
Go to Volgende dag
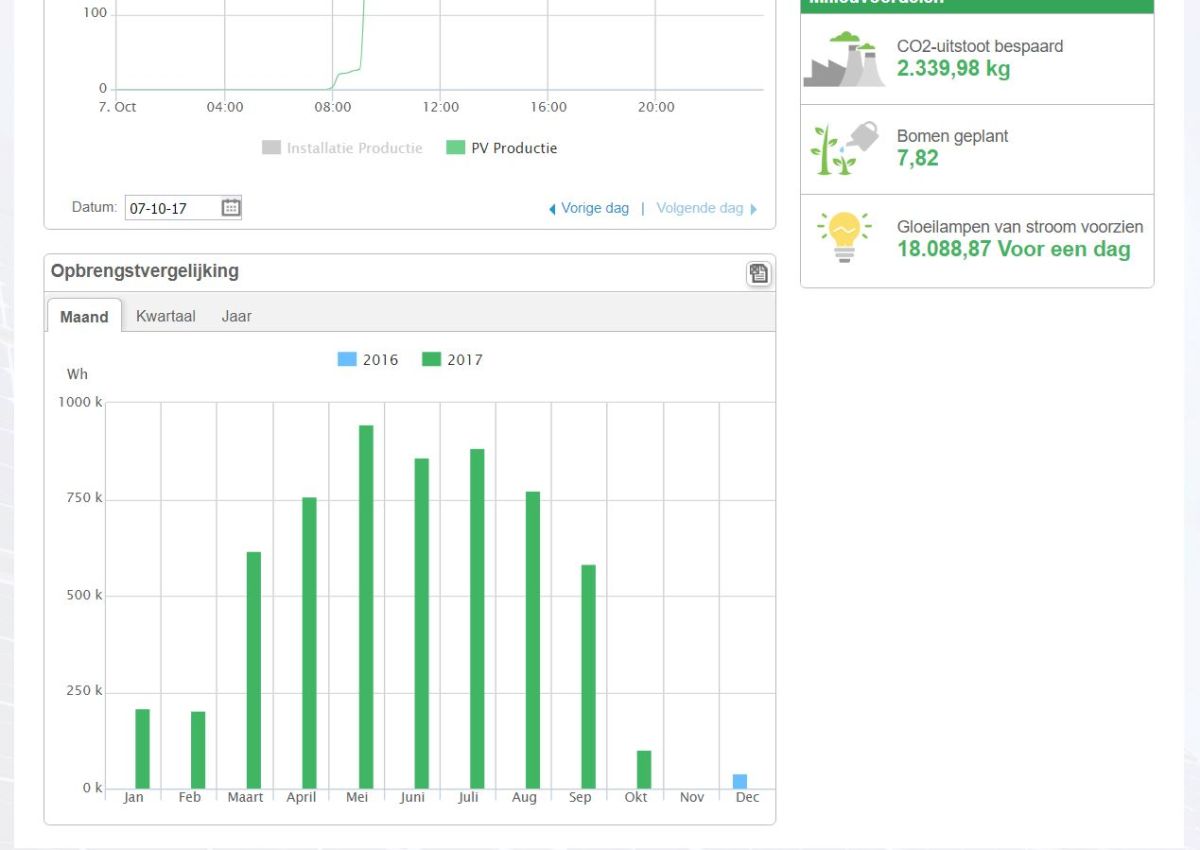pyautogui.click(x=699, y=208)
